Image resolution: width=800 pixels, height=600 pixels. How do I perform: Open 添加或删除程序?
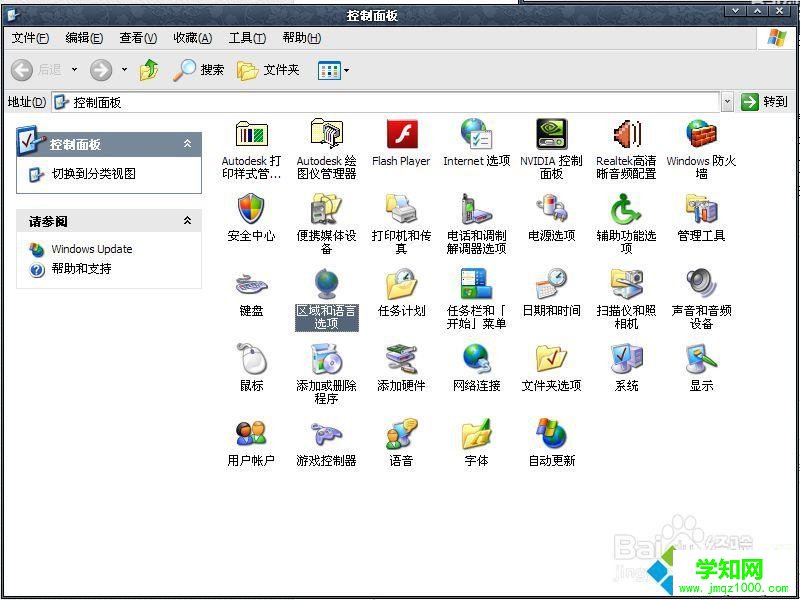[326, 373]
